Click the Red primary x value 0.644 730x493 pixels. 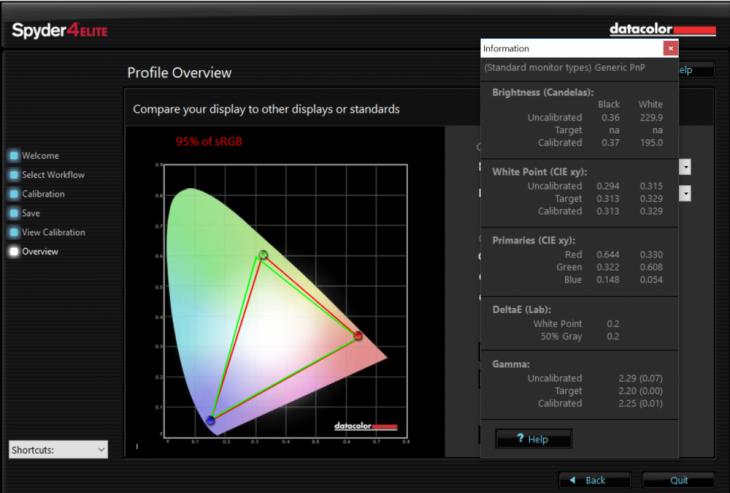pyautogui.click(x=608, y=255)
